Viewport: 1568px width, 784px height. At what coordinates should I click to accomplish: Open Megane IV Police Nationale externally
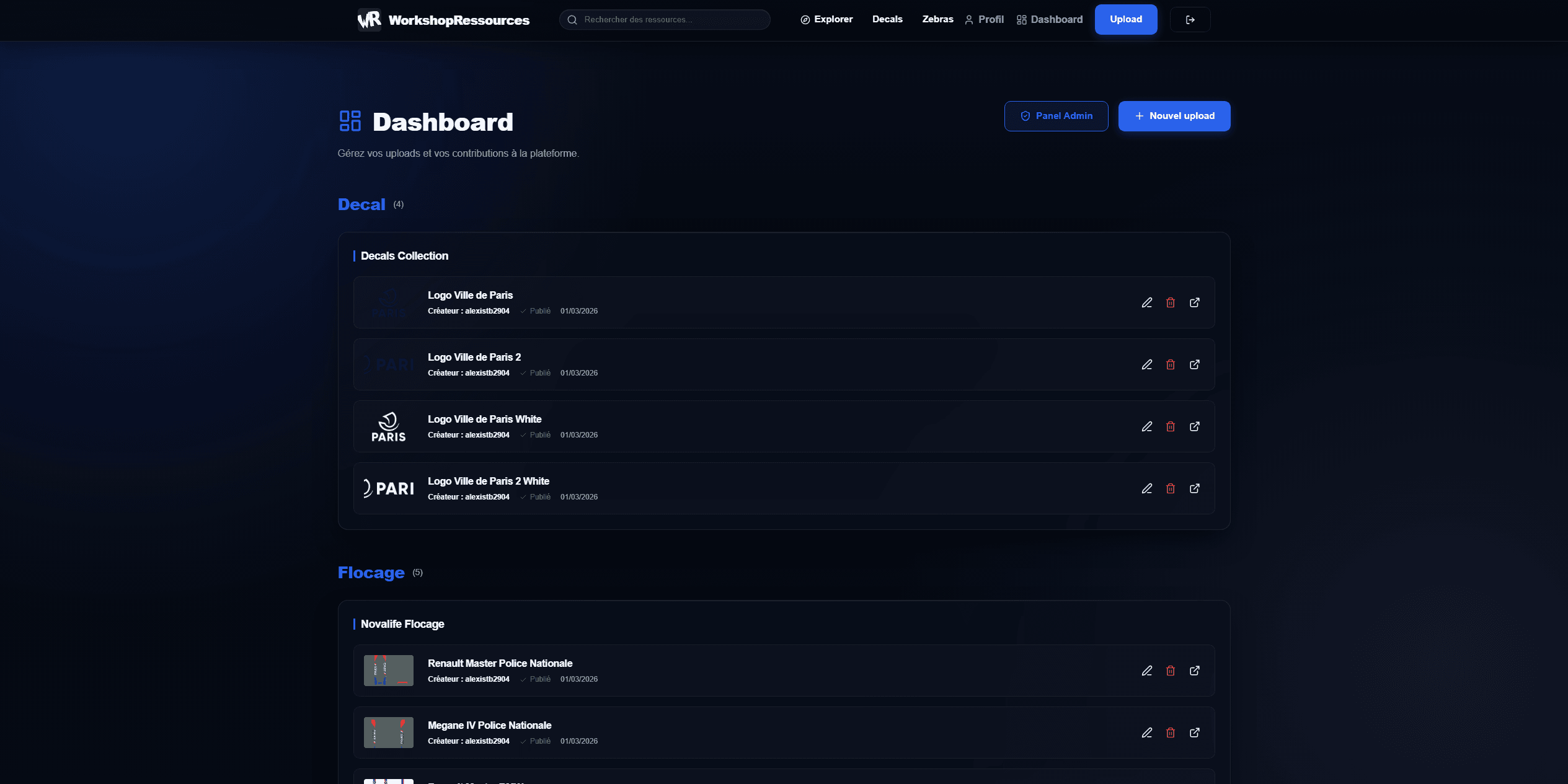click(1195, 733)
